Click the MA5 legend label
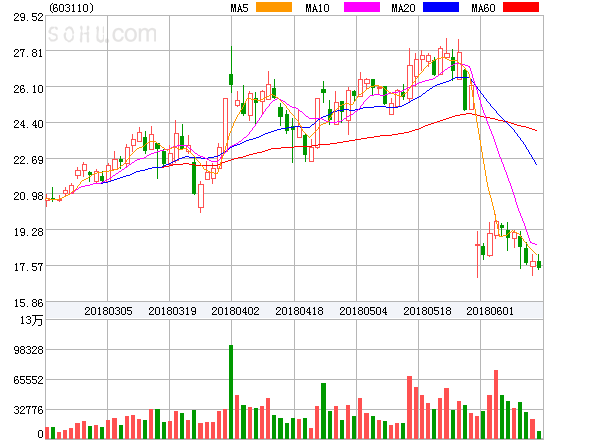The width and height of the screenshot is (600, 440). click(240, 8)
